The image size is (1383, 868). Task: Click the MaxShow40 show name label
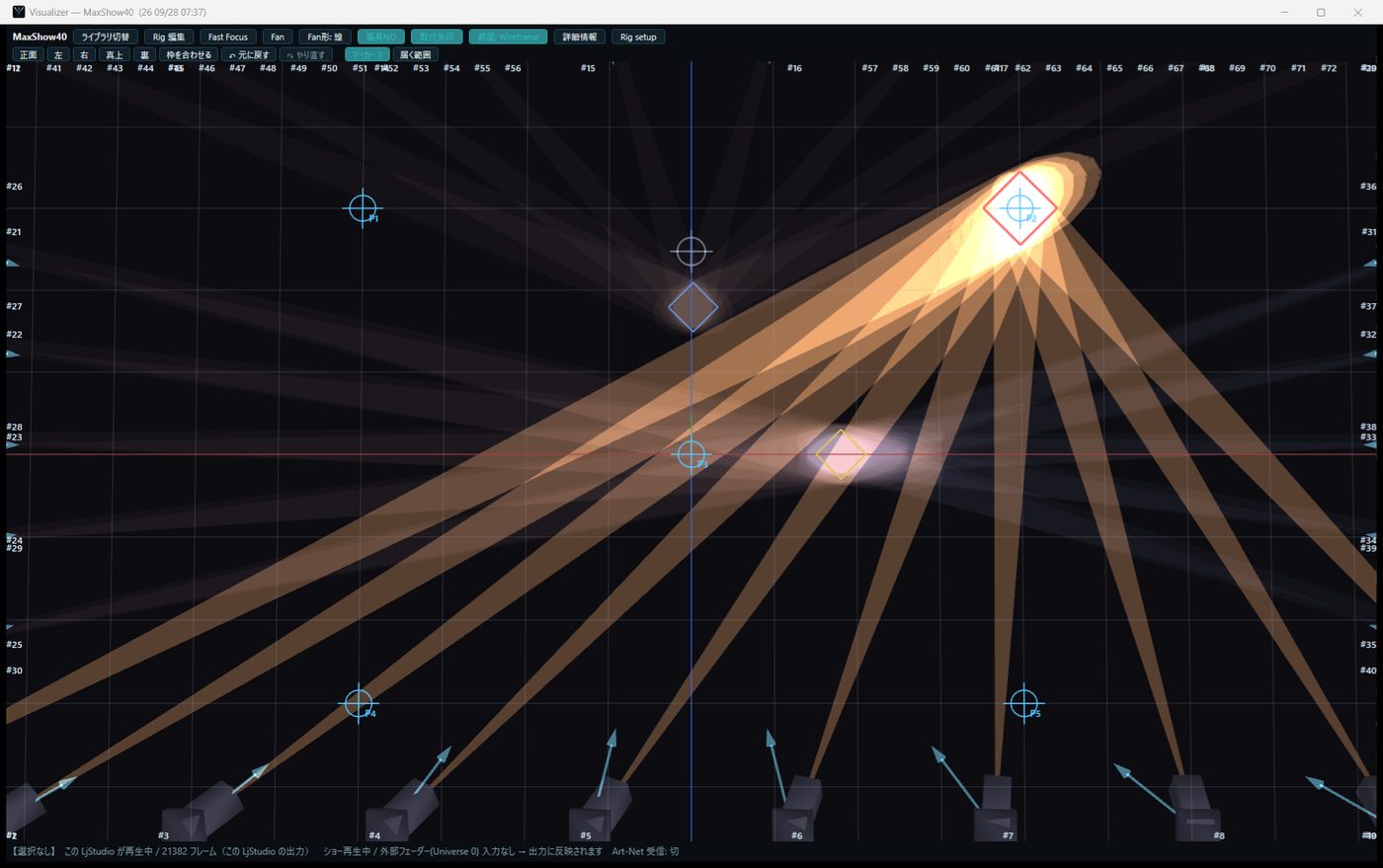click(x=40, y=37)
